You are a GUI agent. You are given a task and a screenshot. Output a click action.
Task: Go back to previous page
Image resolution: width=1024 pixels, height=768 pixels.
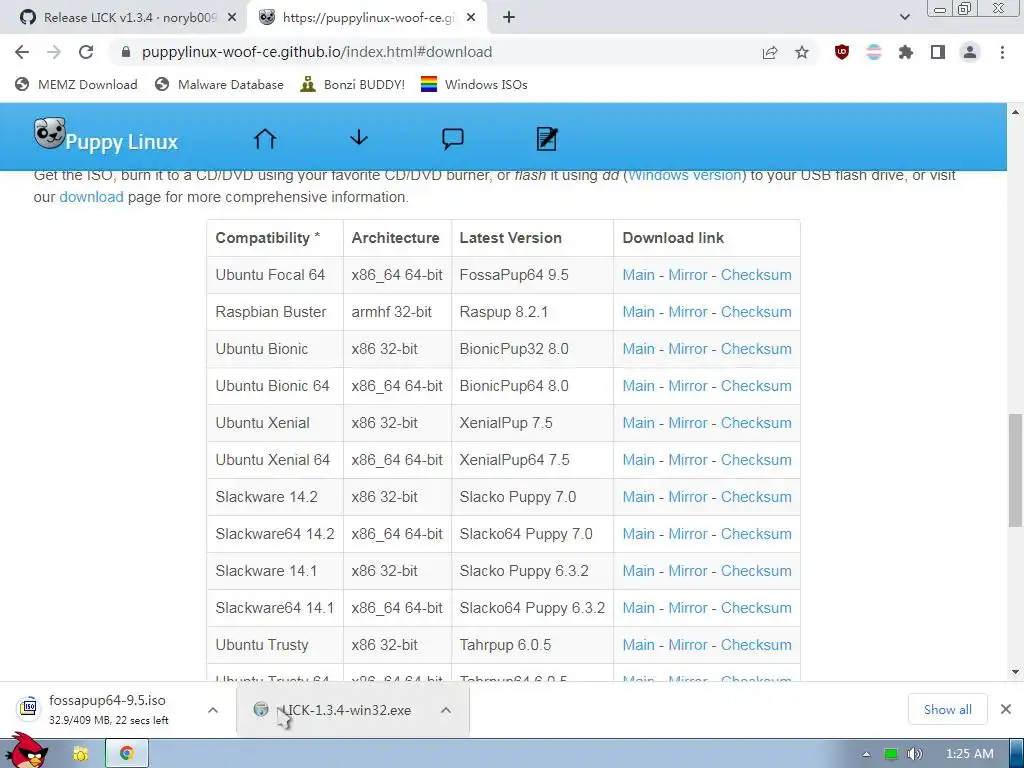click(22, 52)
